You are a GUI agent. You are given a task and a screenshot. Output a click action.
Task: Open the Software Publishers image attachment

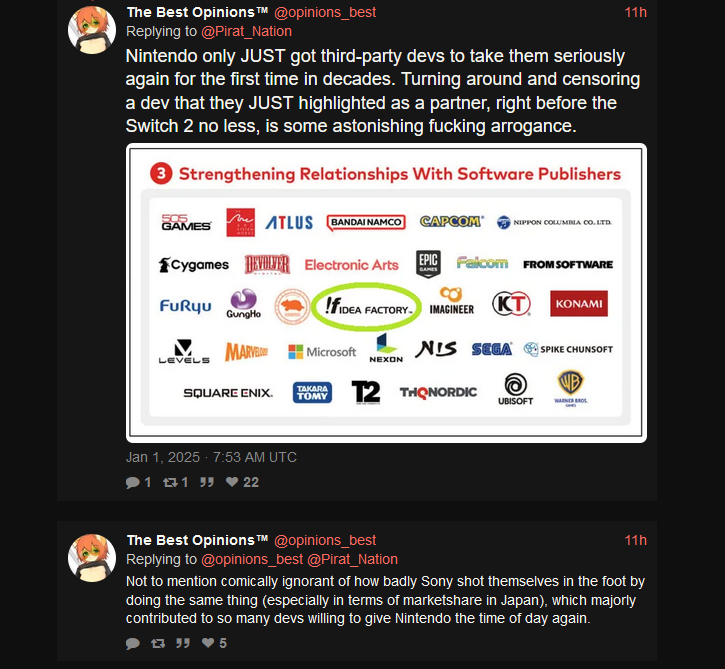tap(386, 293)
